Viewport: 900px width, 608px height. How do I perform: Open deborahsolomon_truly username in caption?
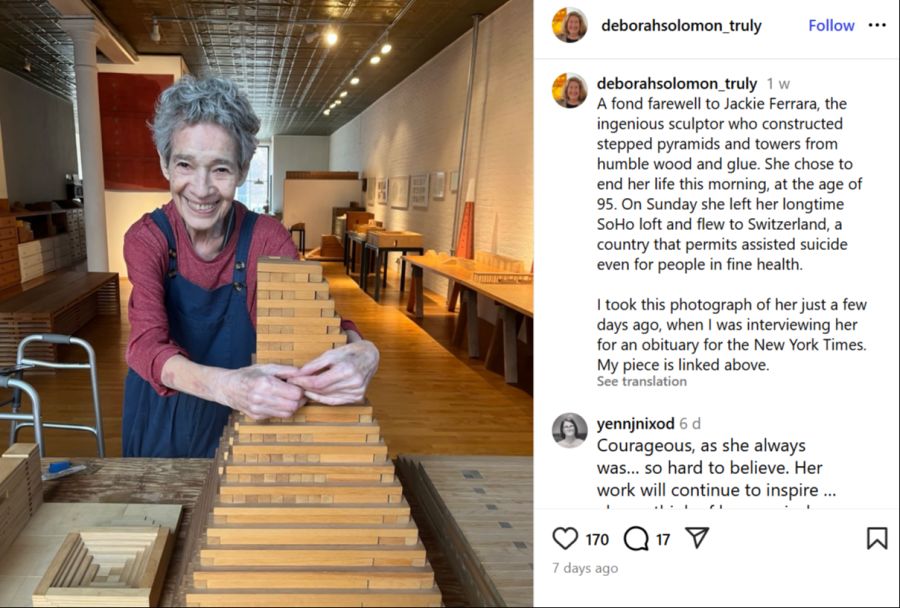(677, 83)
